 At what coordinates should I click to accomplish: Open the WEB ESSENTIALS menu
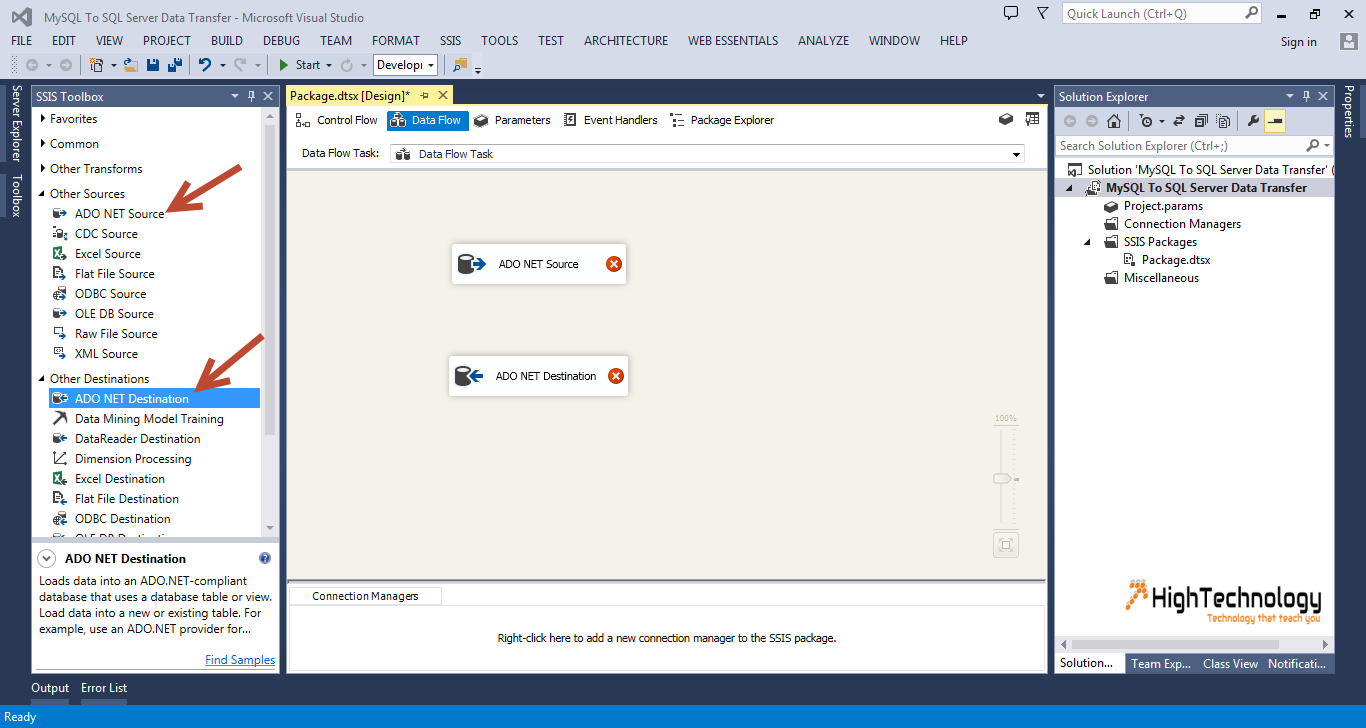click(733, 41)
